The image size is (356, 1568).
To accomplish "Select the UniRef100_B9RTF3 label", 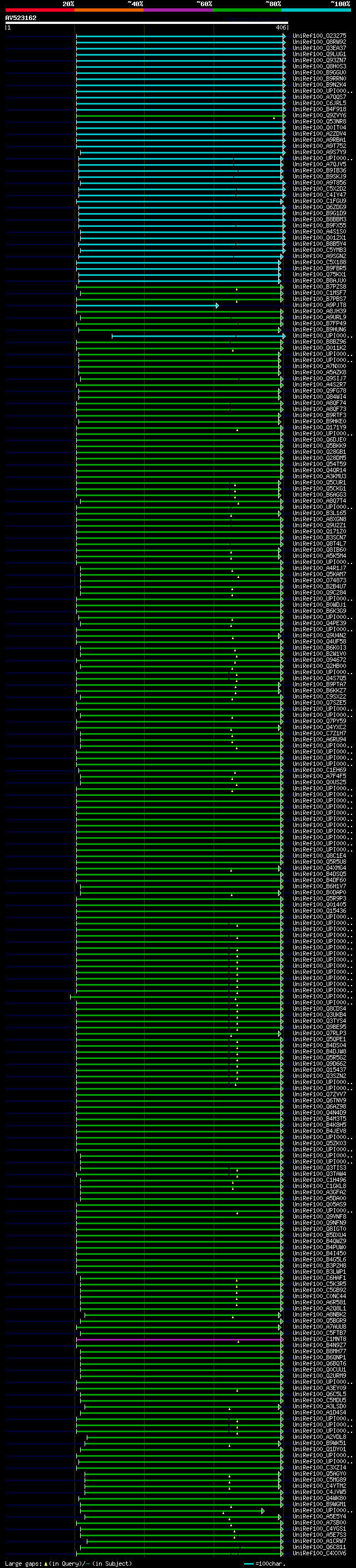I will pyautogui.click(x=319, y=415).
